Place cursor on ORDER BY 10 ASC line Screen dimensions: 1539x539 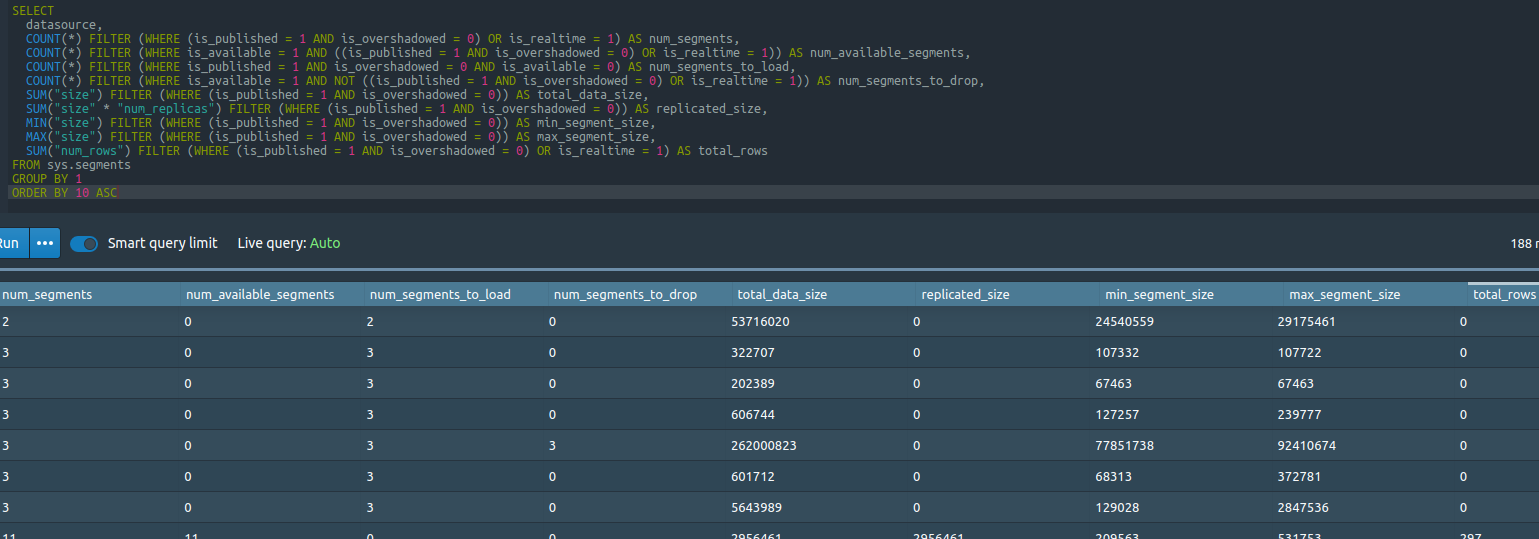point(64,192)
